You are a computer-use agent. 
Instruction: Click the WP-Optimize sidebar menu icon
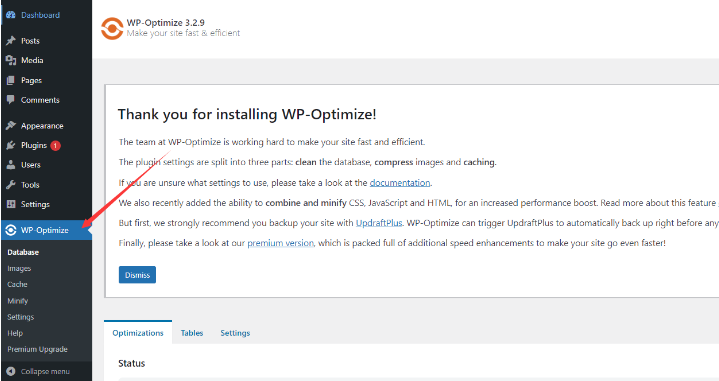point(11,230)
